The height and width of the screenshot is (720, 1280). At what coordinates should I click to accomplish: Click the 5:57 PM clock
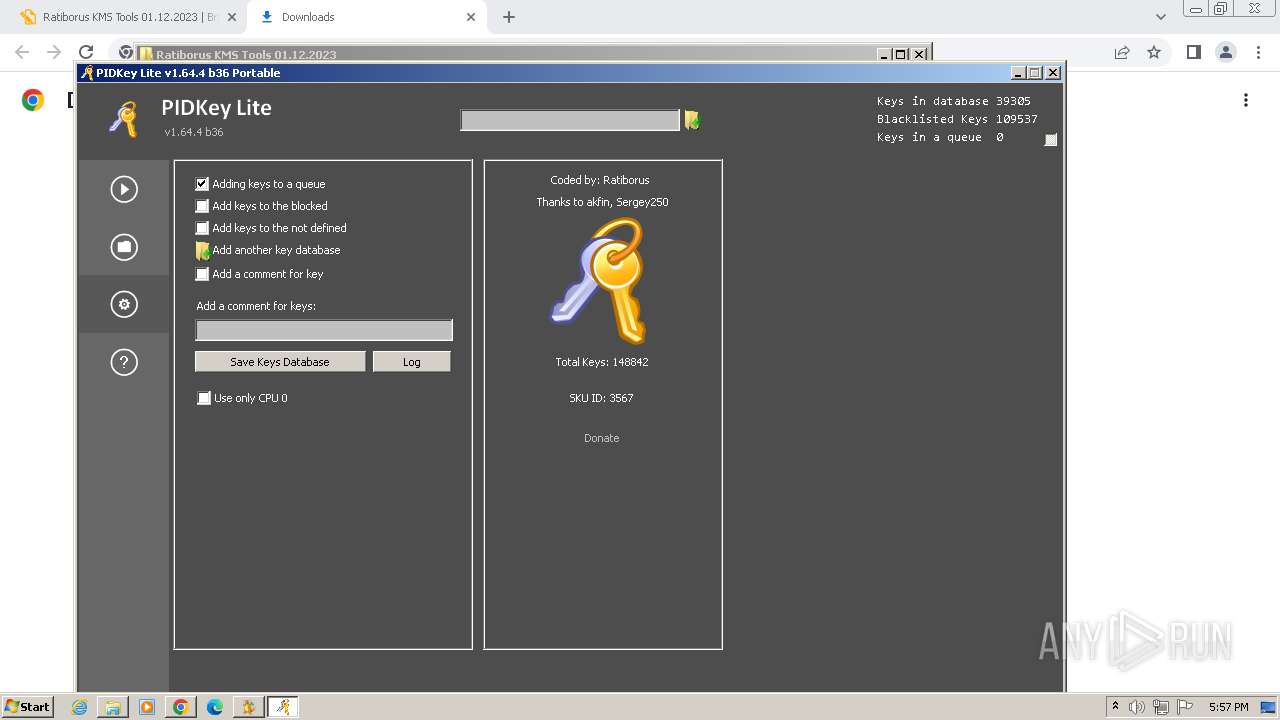point(1229,707)
